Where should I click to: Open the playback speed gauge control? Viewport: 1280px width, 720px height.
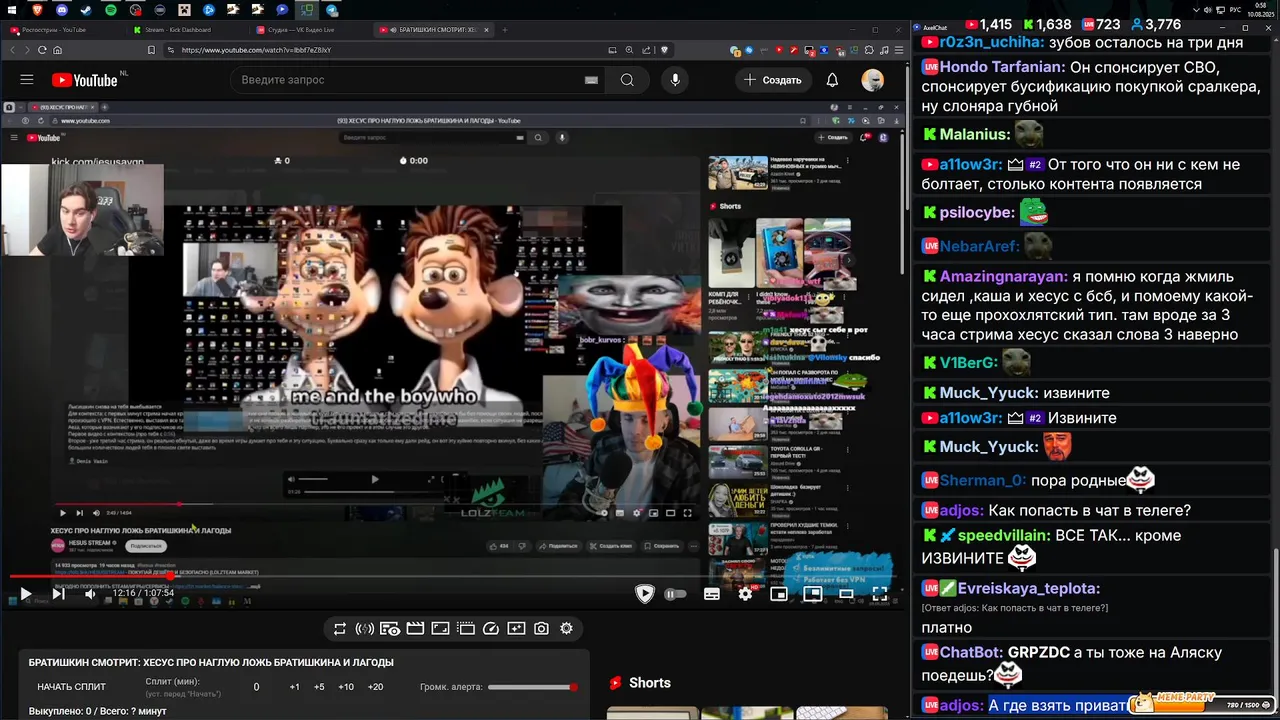[x=491, y=629]
